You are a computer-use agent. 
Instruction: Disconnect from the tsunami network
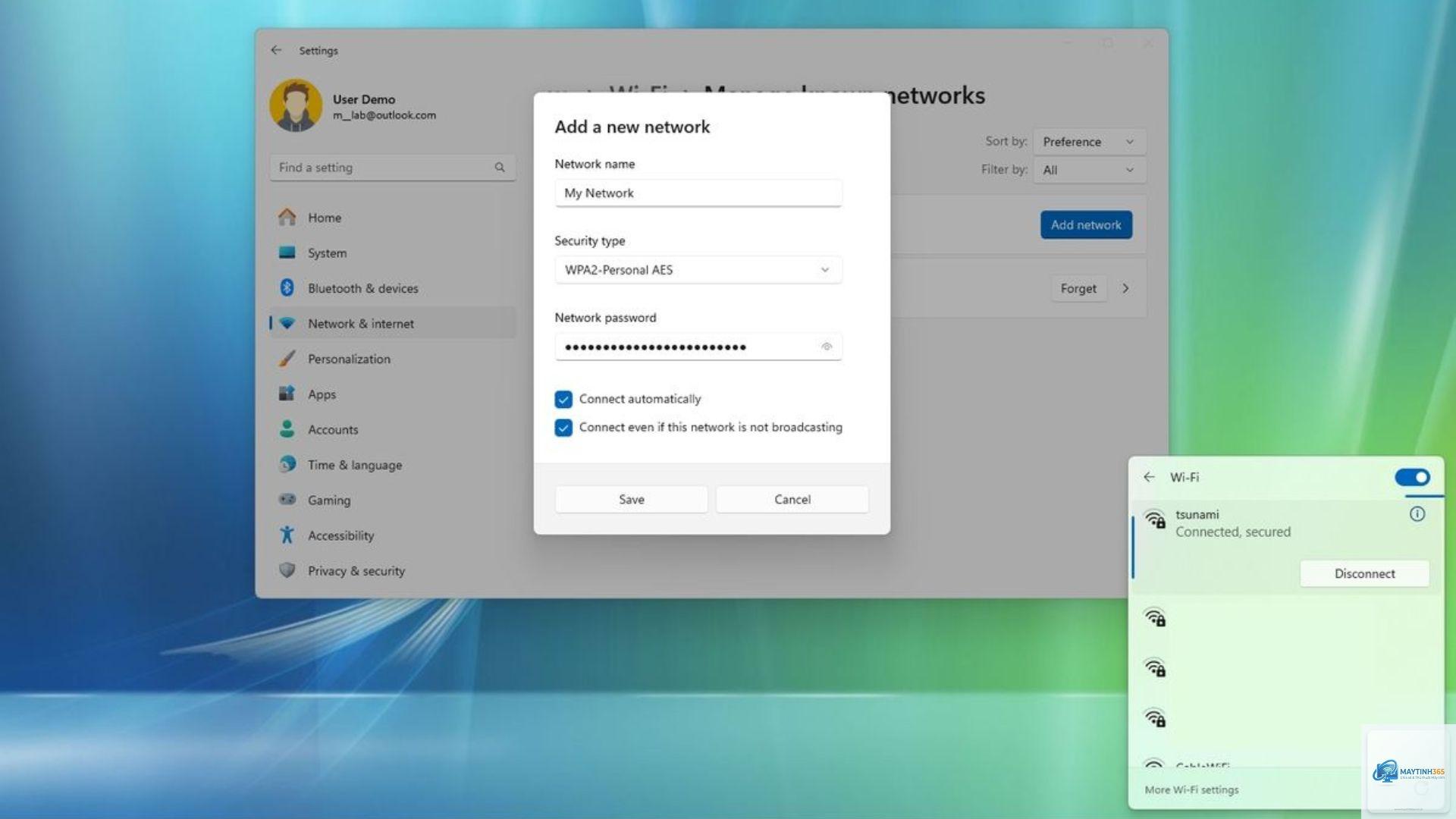[x=1364, y=573]
